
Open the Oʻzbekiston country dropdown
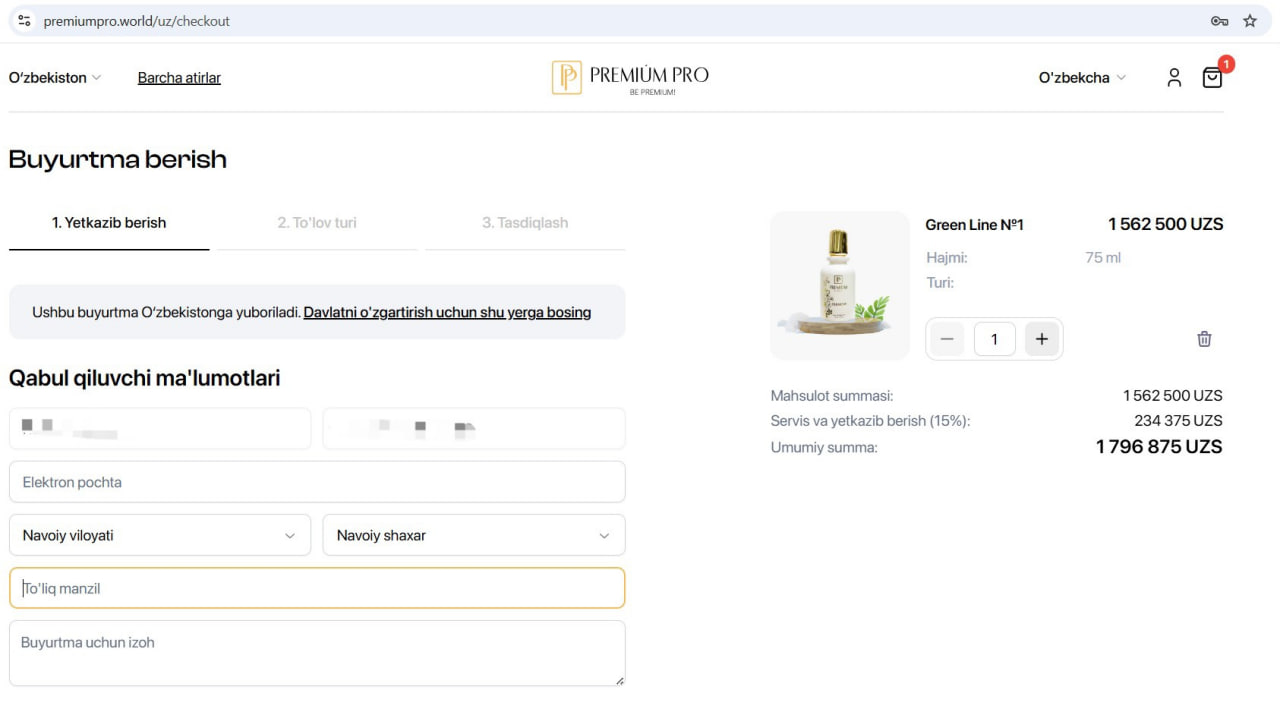pos(55,78)
